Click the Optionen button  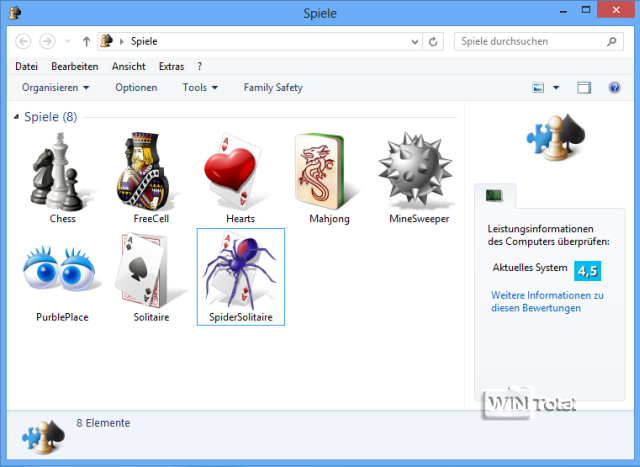pos(136,87)
